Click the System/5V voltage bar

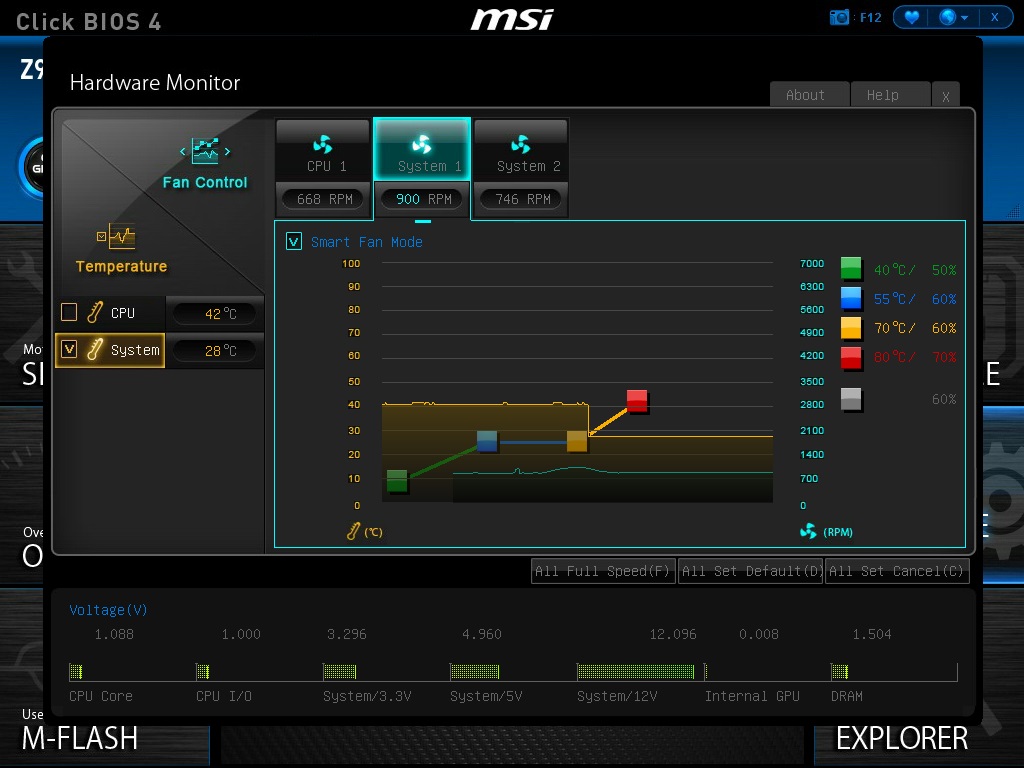475,671
